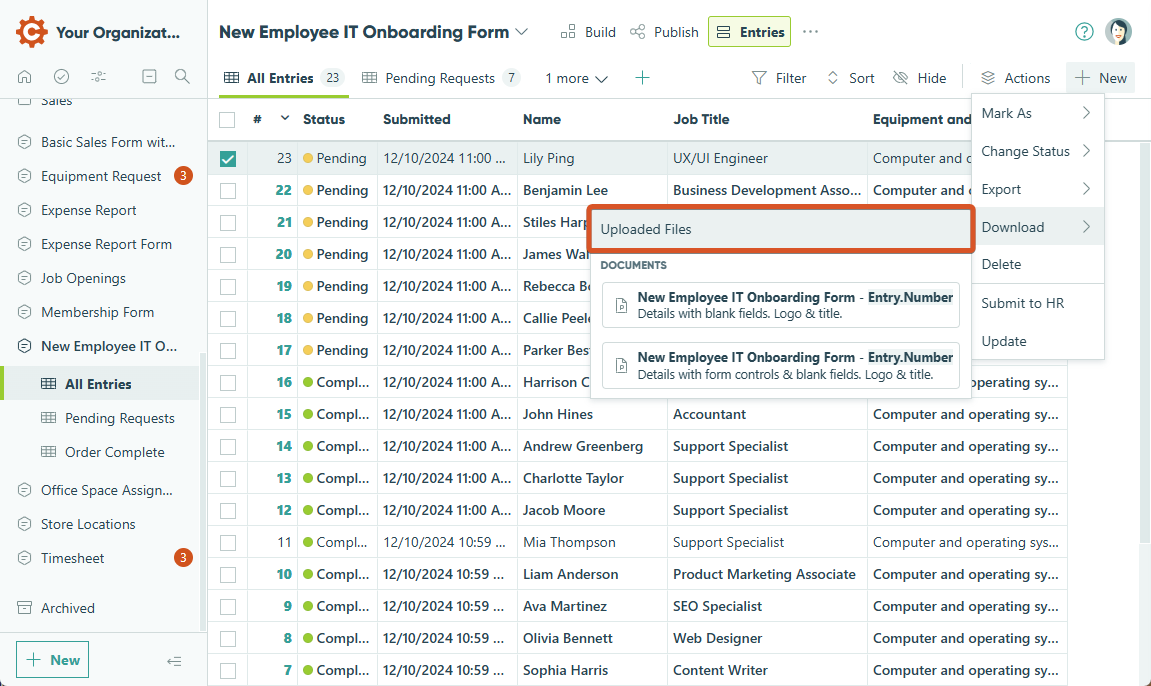Open the Download submenu item
Viewport: 1151px width, 686px height.
click(x=1037, y=227)
